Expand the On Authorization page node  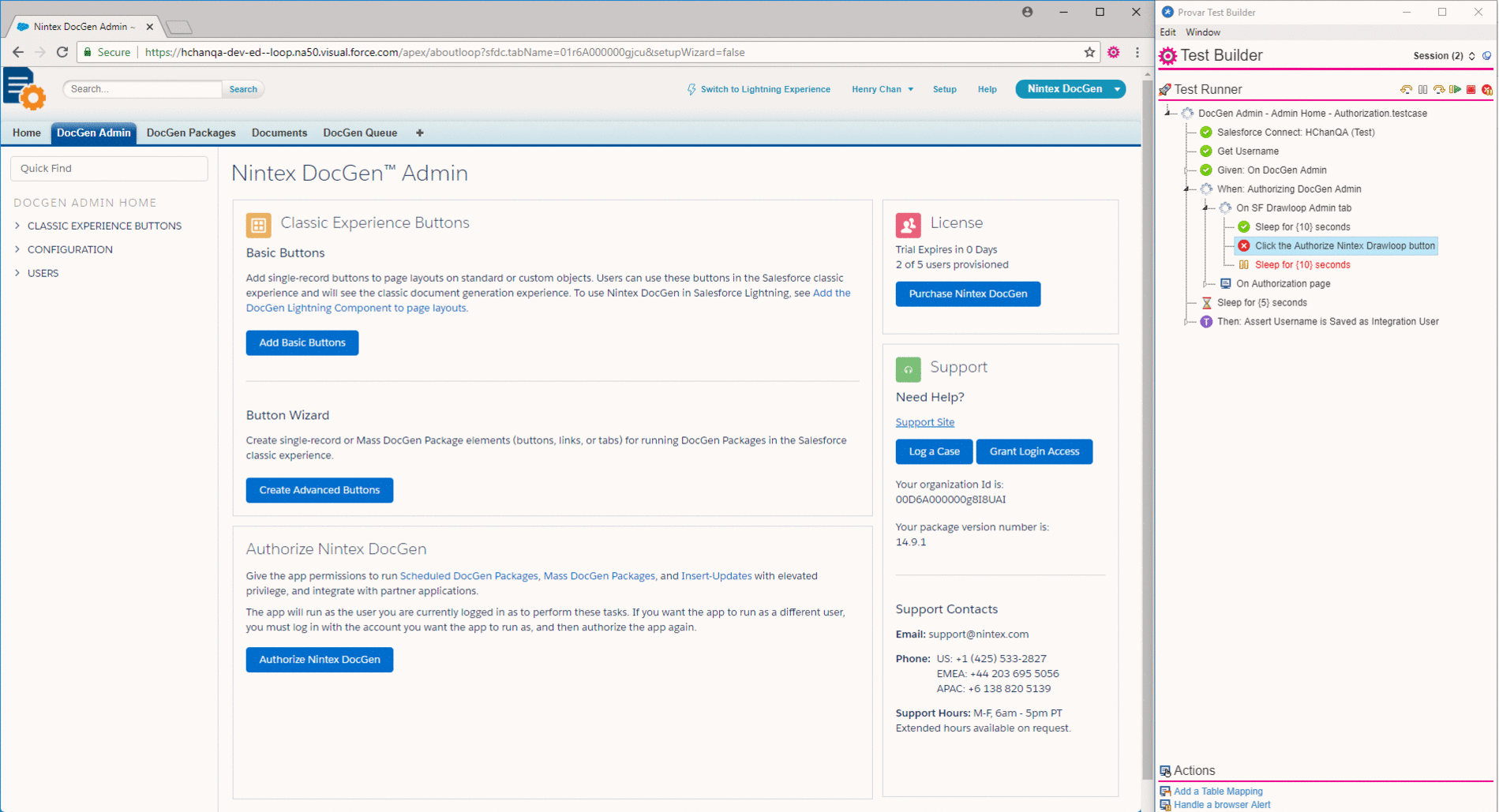1206,284
